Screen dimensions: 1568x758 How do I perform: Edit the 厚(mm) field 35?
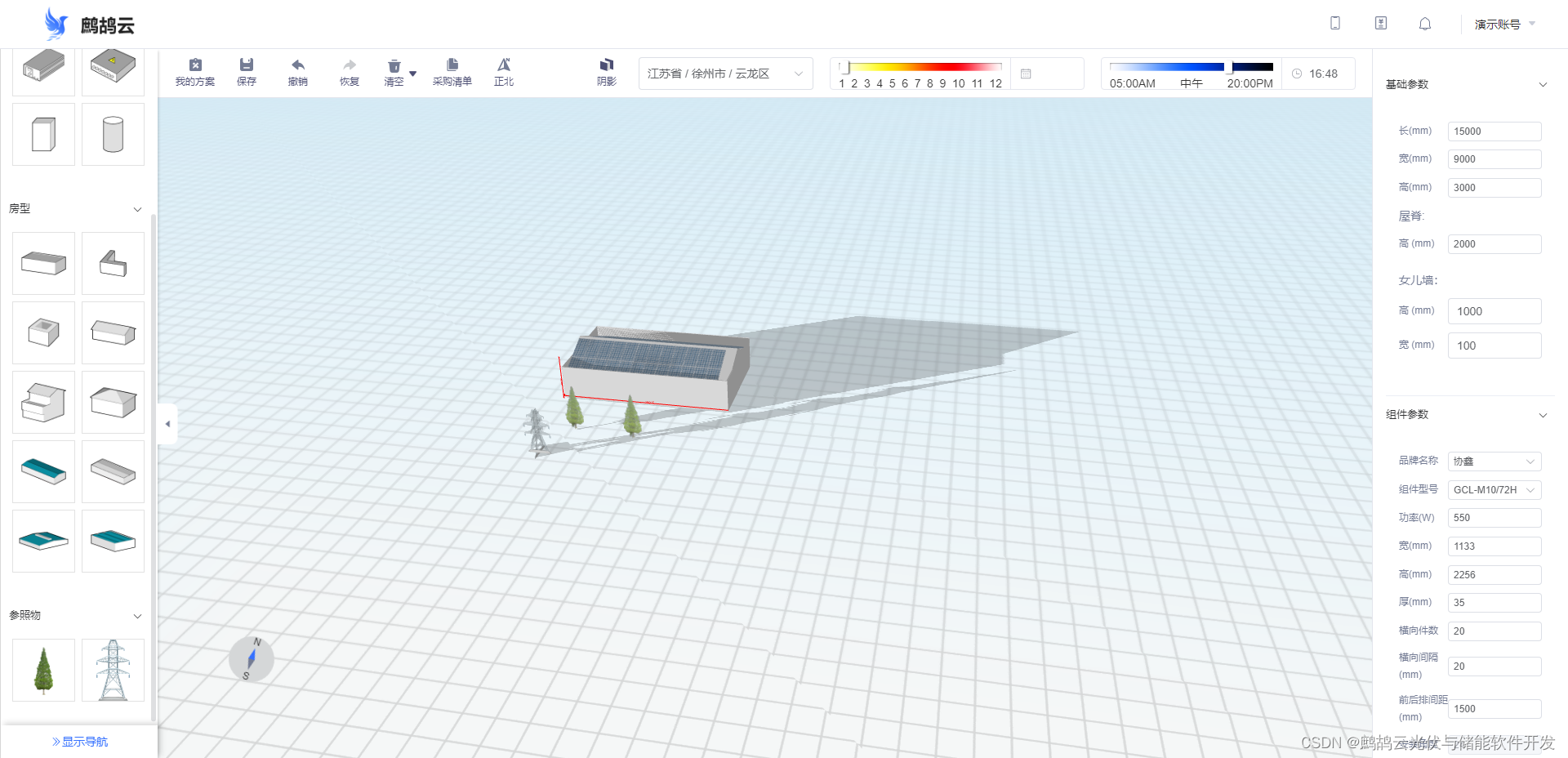[1494, 603]
